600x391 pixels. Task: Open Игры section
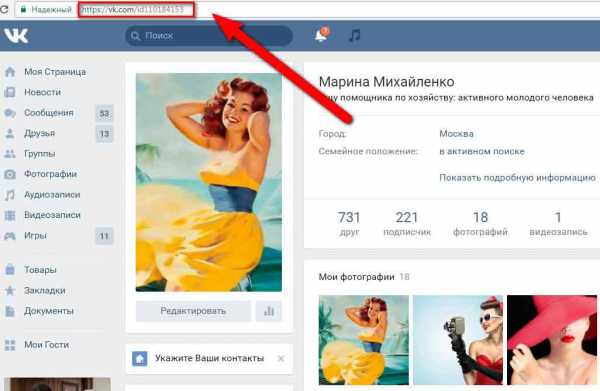(x=35, y=236)
